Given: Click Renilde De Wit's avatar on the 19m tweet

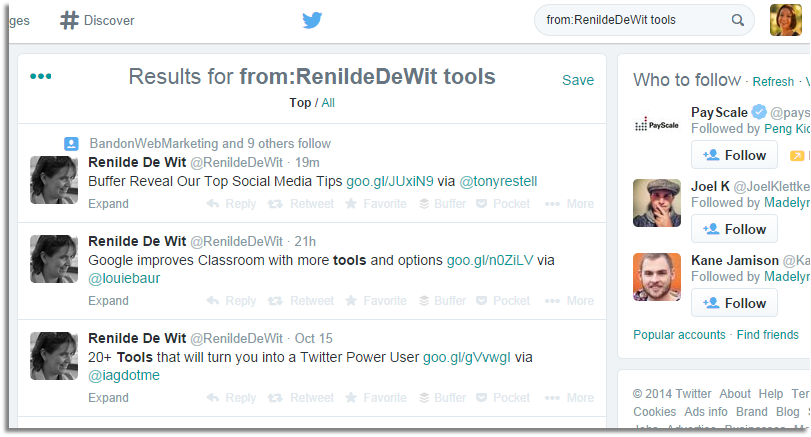Looking at the screenshot, I should [x=54, y=180].
